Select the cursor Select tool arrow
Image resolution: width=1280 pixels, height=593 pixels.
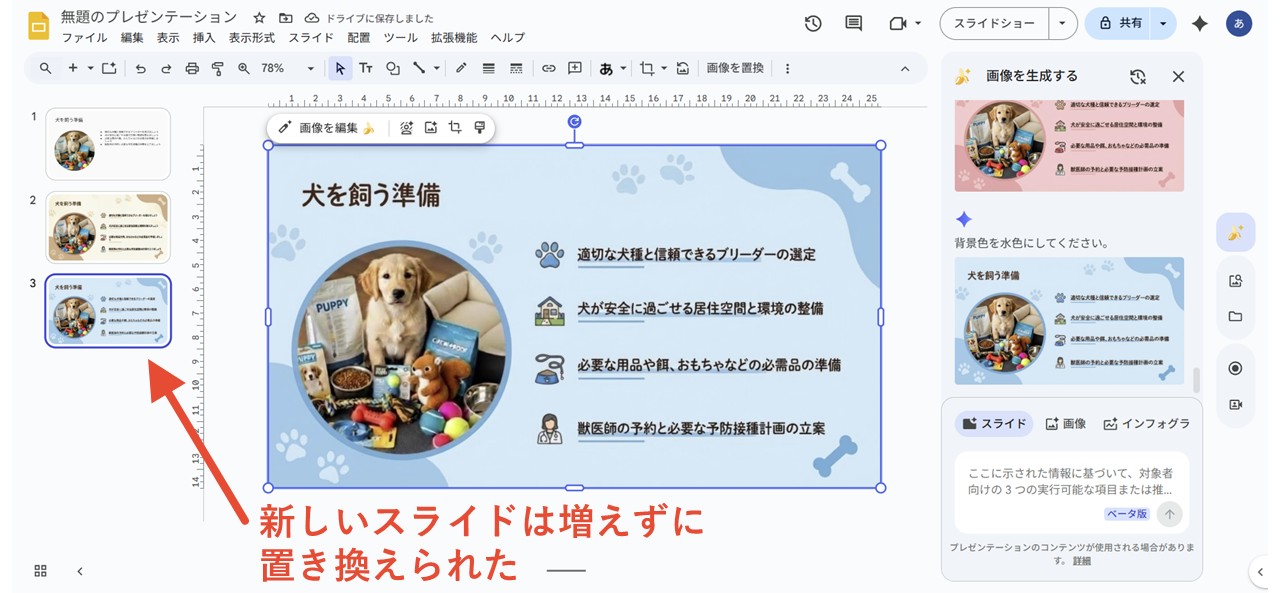(x=341, y=68)
